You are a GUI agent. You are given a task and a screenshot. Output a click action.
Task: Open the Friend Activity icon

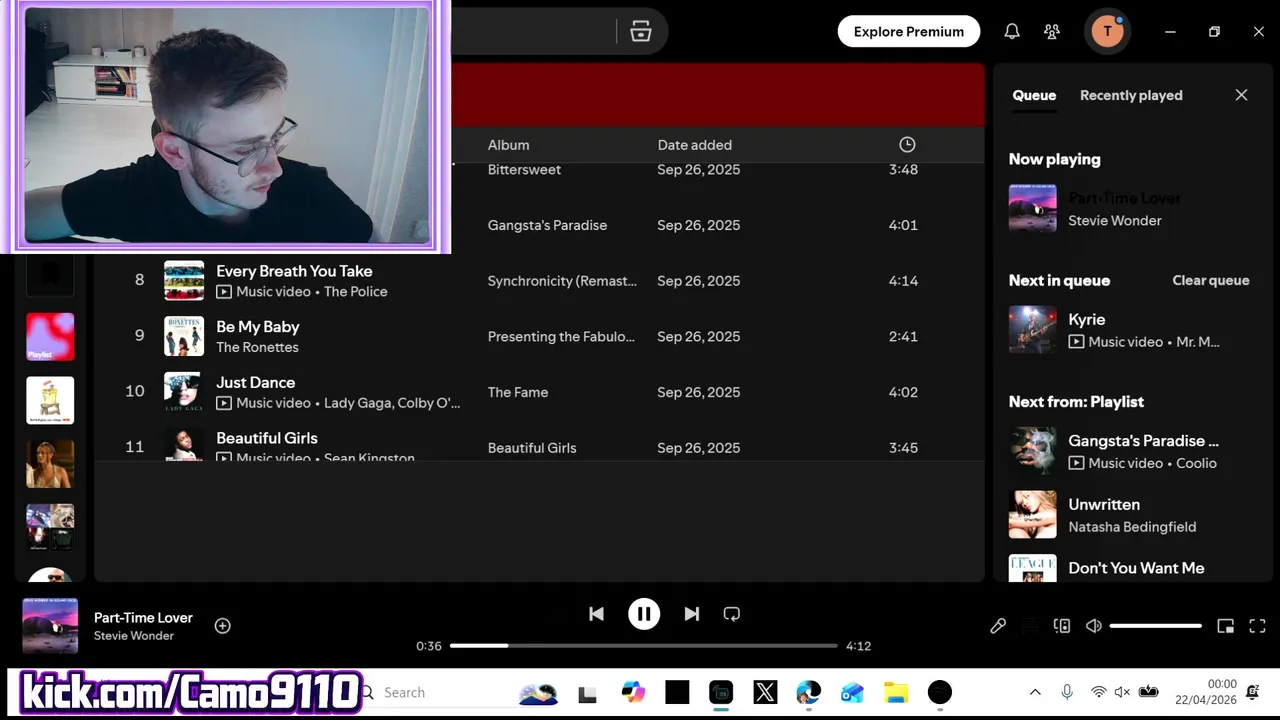(1052, 32)
